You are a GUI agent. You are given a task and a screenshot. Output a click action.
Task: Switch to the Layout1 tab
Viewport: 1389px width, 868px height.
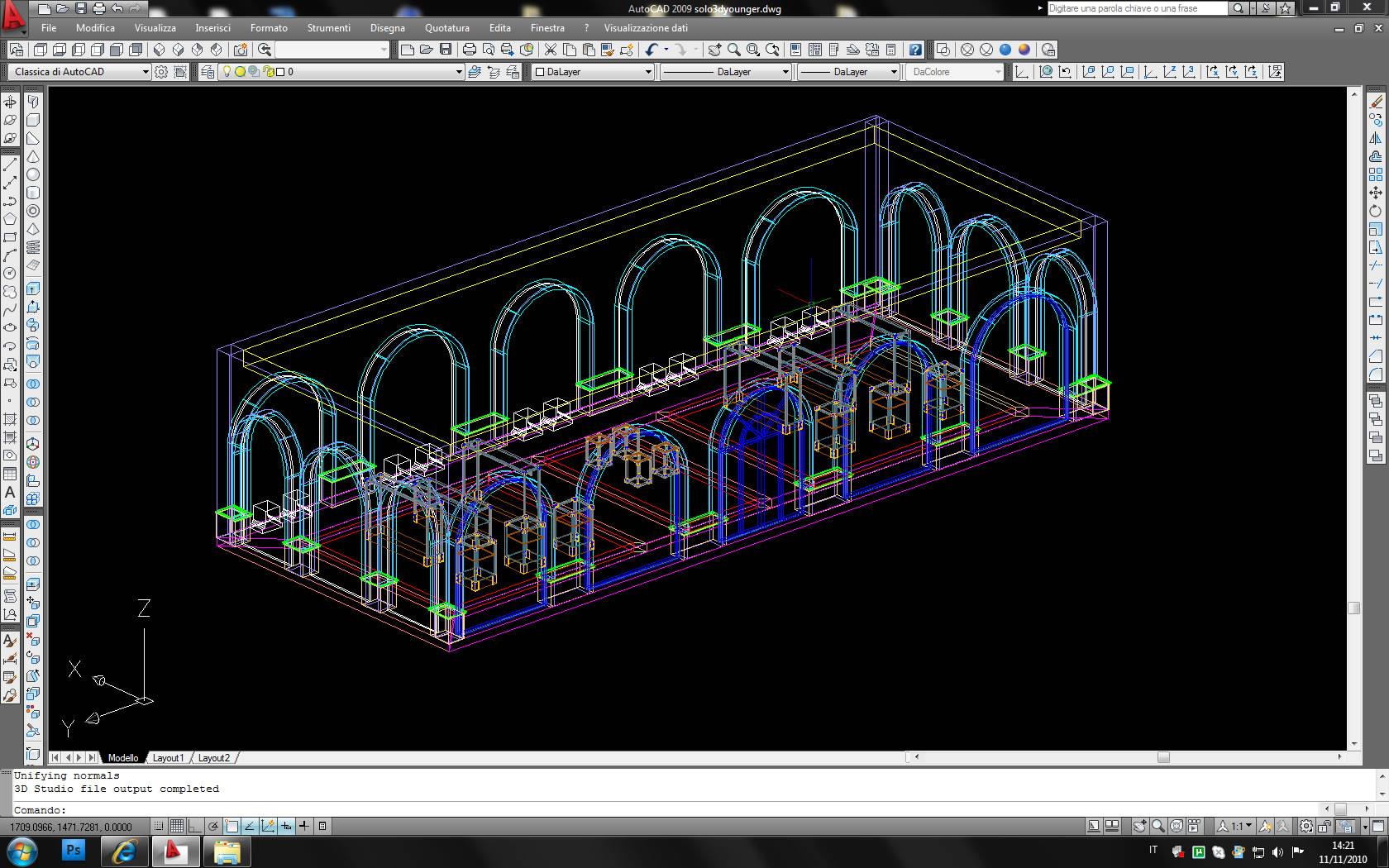168,758
